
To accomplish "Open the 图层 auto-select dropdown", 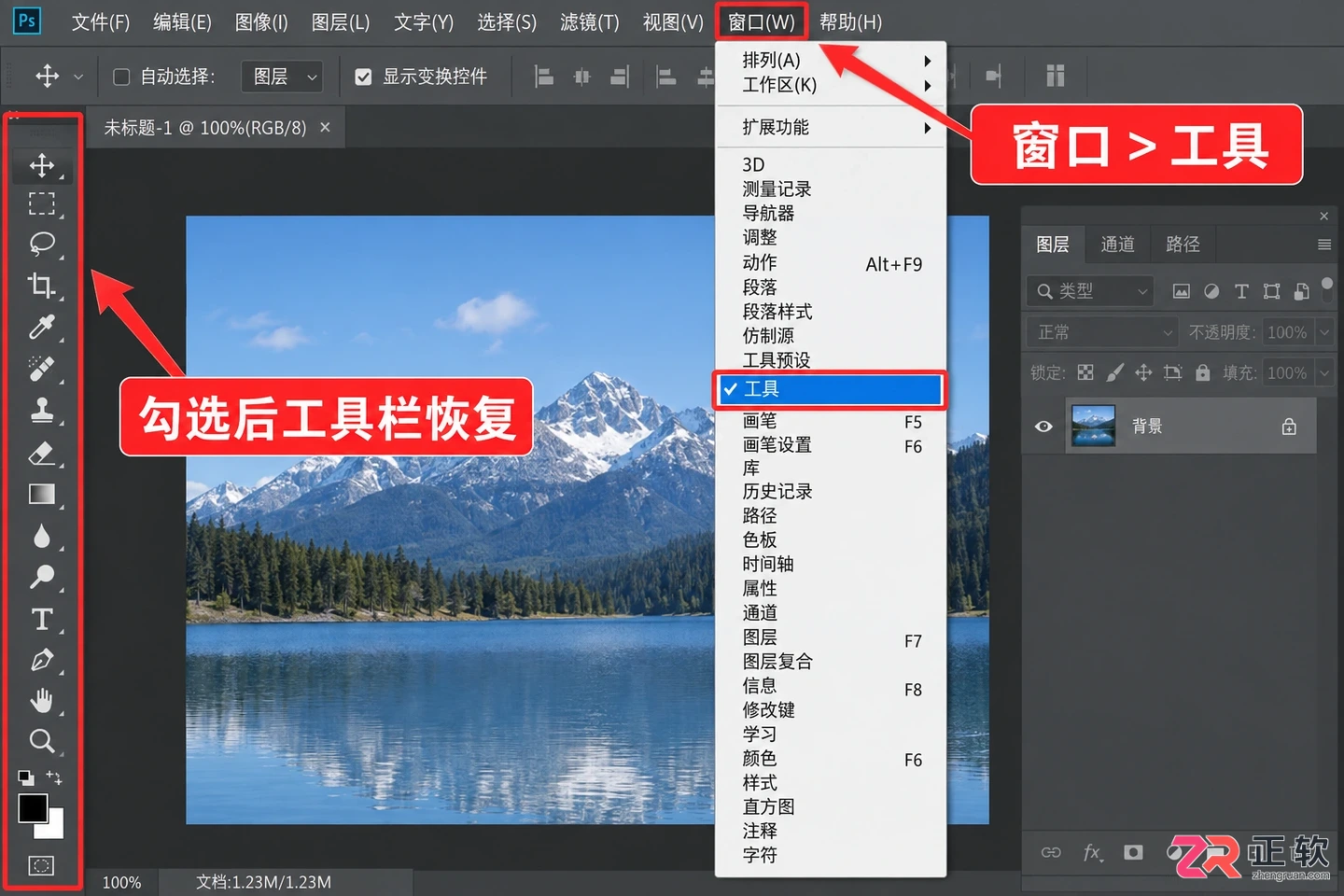I will pyautogui.click(x=282, y=77).
